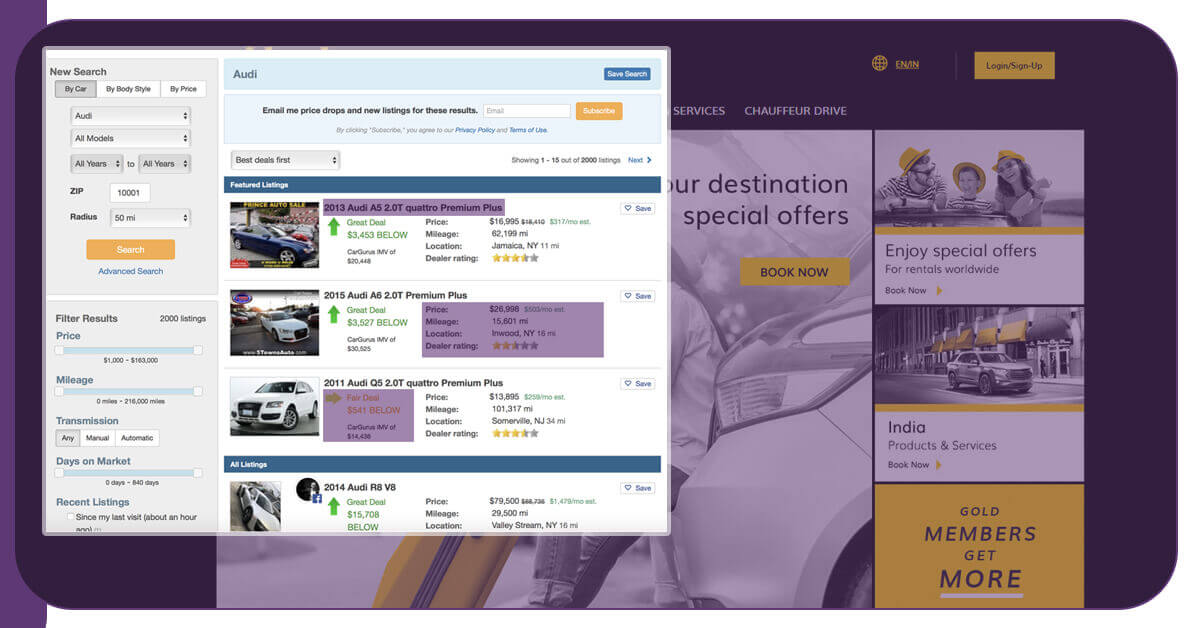Open the ending All Years dropdown
Viewport: 1200px width, 628px height.
[164, 163]
